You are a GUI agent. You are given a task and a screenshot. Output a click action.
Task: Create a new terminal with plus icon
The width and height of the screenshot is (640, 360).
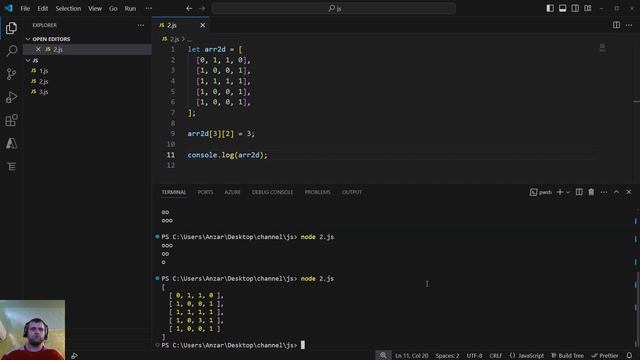pos(560,192)
